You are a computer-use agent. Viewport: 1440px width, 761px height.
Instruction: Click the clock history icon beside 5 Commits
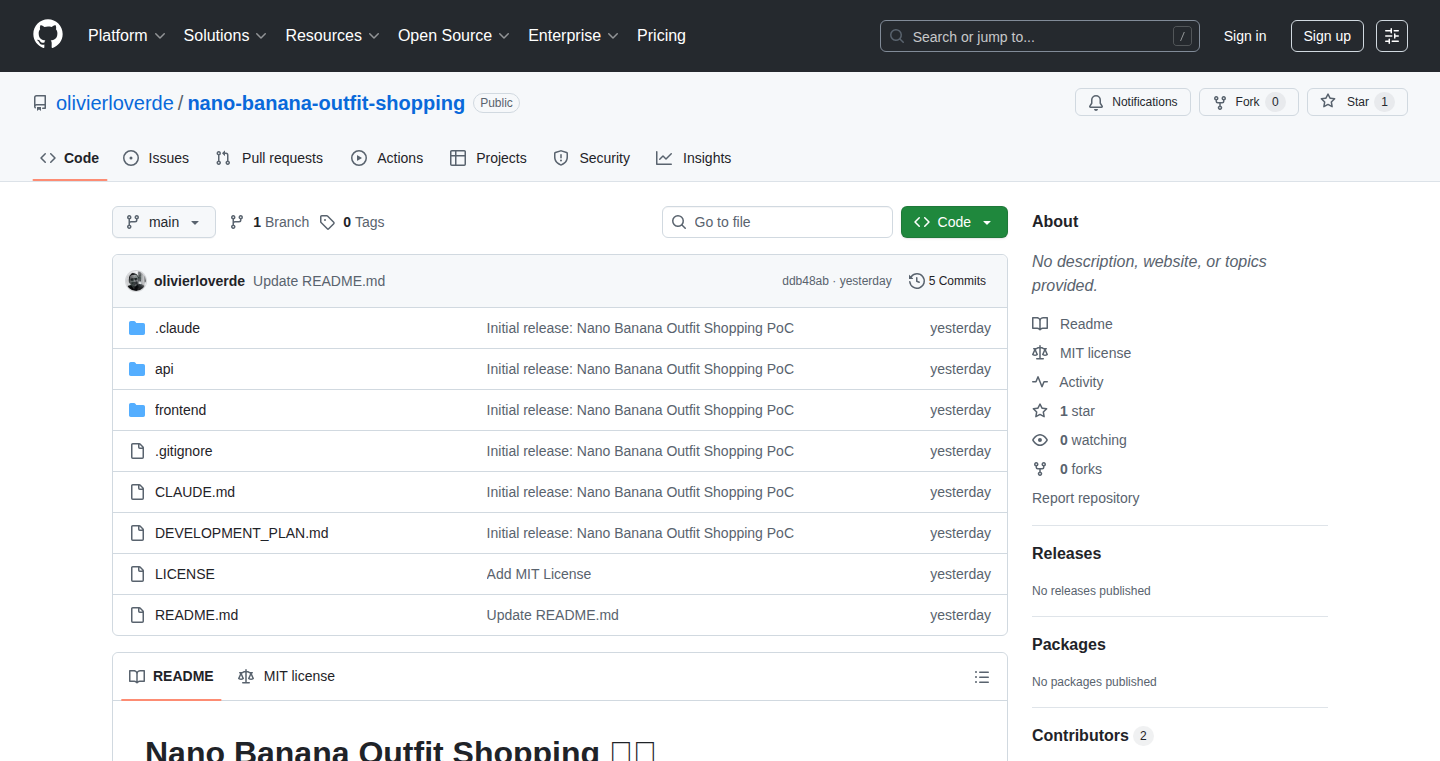coord(916,281)
